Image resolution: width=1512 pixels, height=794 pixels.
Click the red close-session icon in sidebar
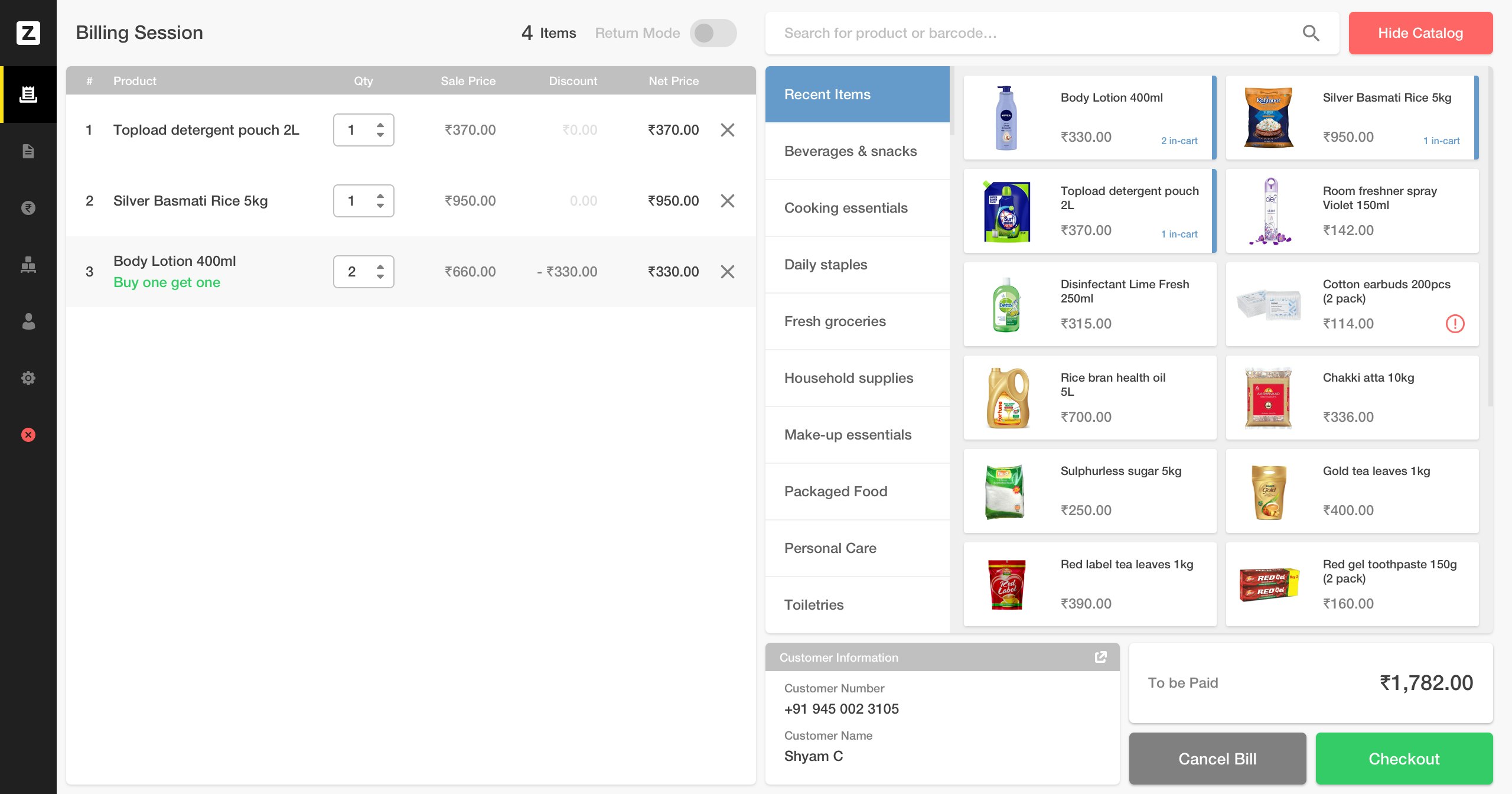pyautogui.click(x=28, y=435)
